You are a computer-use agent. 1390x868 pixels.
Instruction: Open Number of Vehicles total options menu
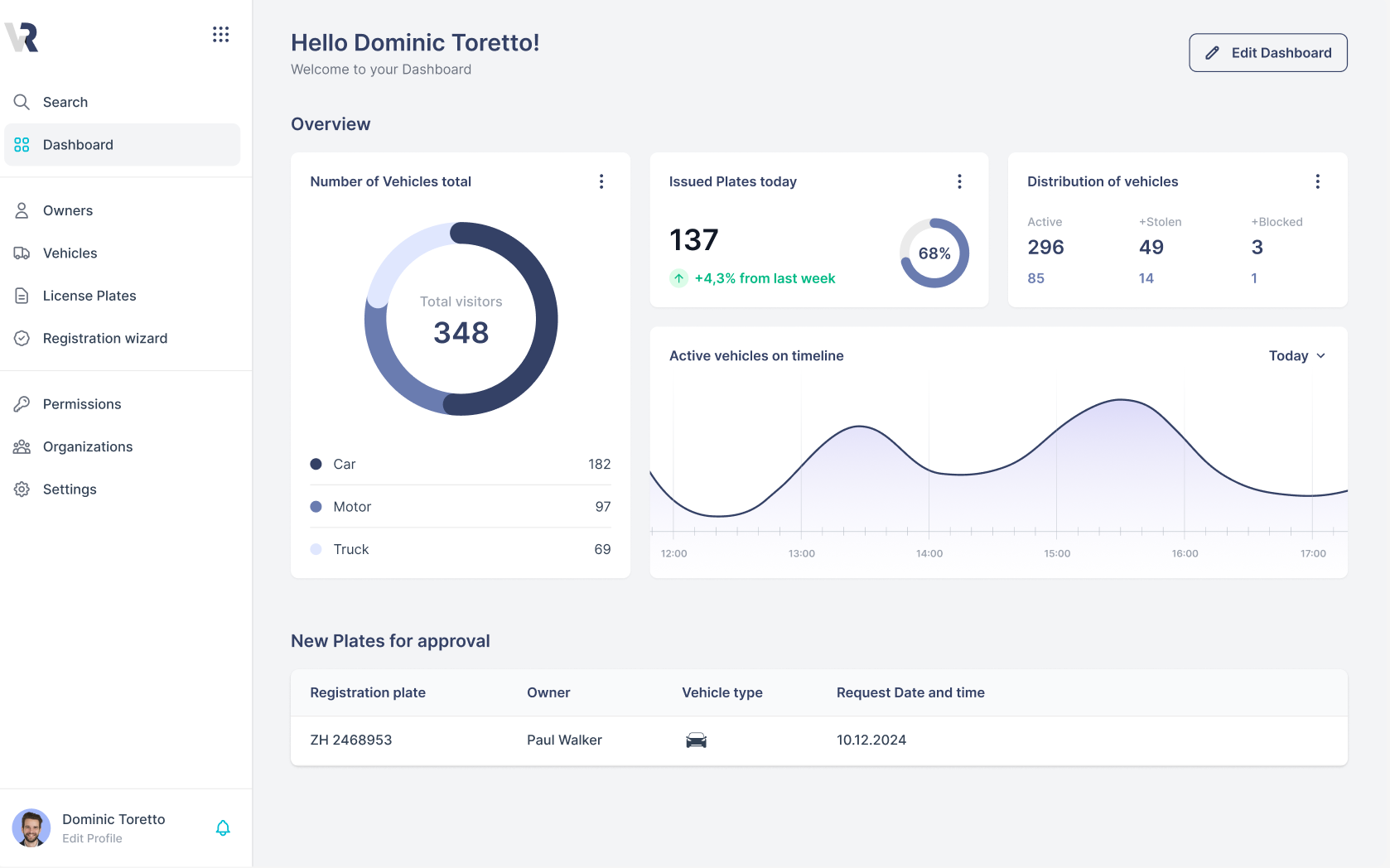pyautogui.click(x=601, y=181)
